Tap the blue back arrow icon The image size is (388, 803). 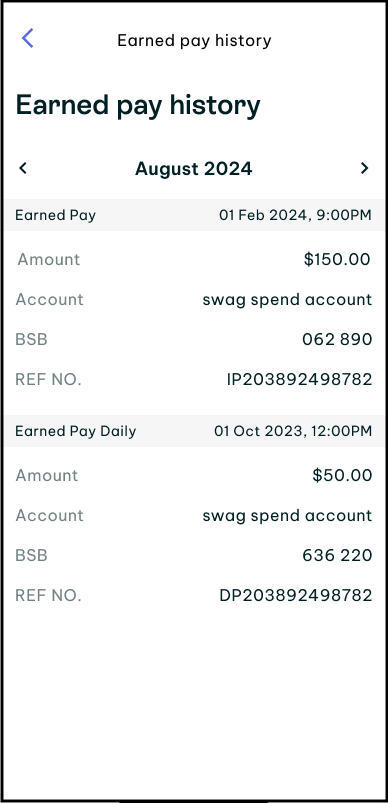point(28,38)
